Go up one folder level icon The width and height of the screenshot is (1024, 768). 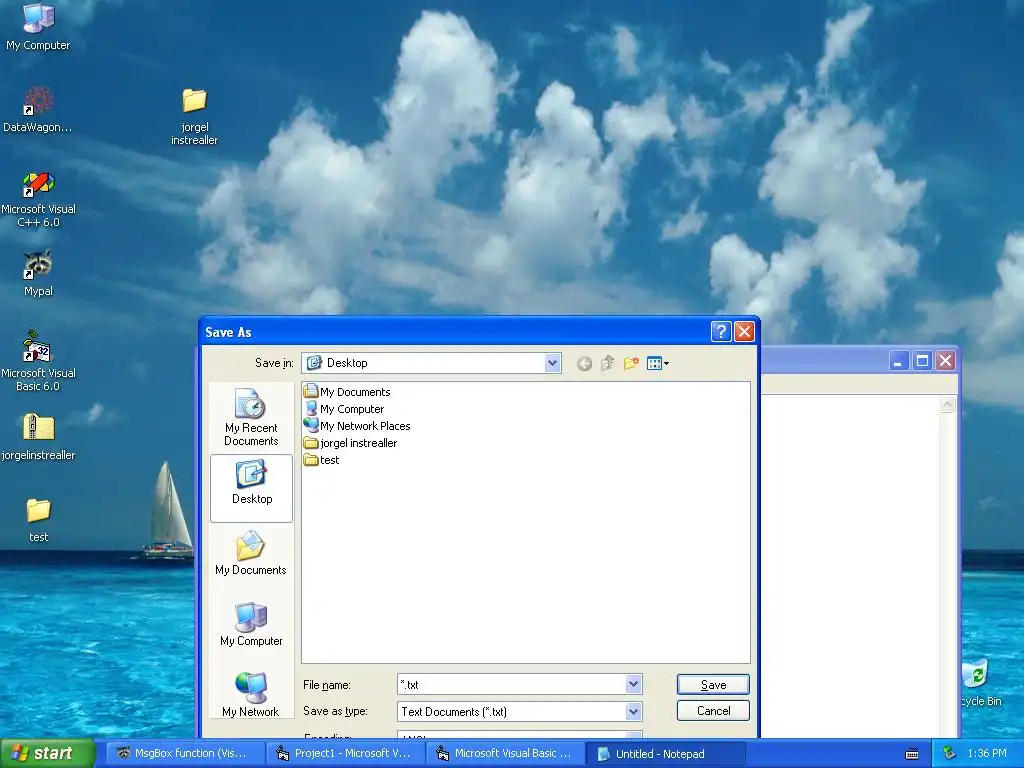pos(607,363)
